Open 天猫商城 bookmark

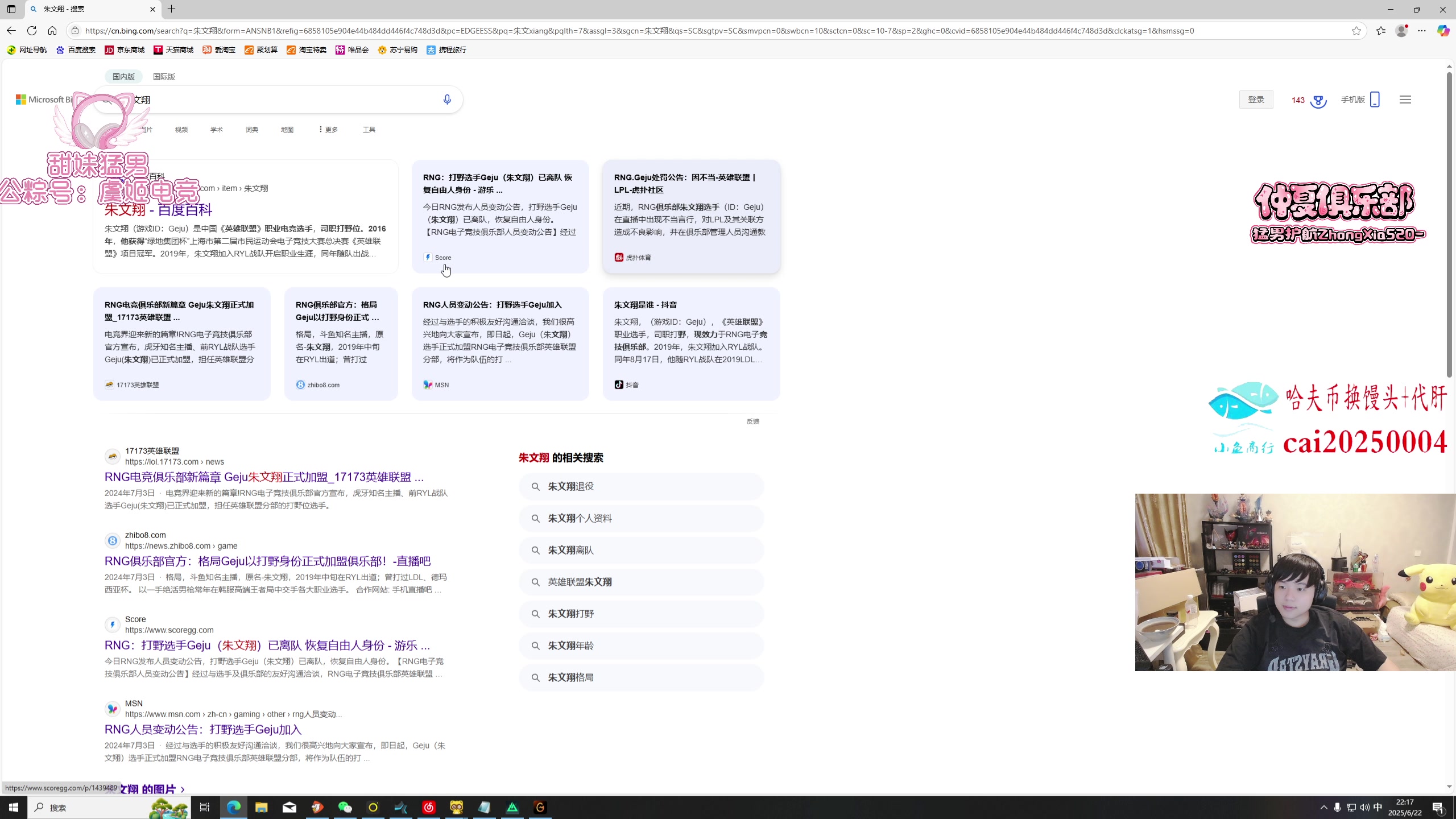point(173,50)
